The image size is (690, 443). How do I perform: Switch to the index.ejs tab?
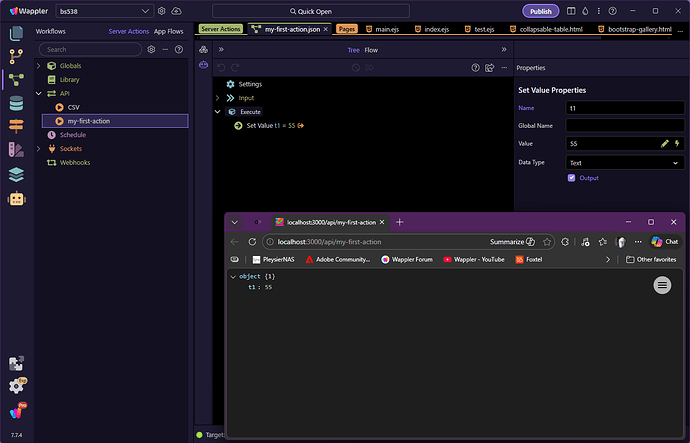tap(431, 30)
